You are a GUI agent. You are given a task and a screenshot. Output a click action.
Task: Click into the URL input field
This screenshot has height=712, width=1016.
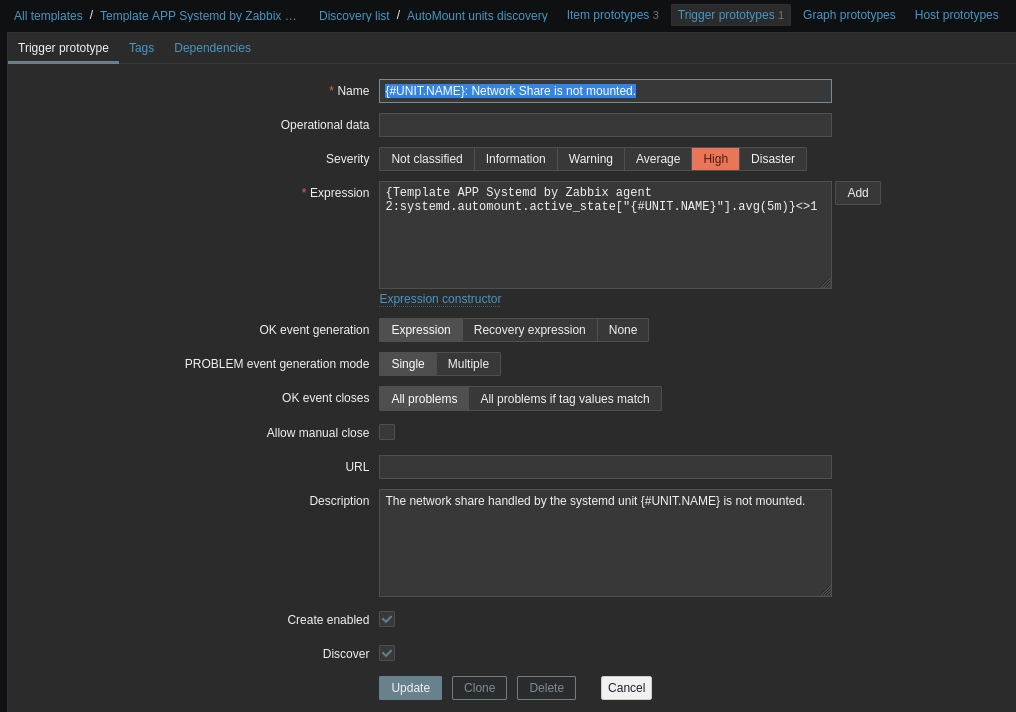[x=605, y=467]
